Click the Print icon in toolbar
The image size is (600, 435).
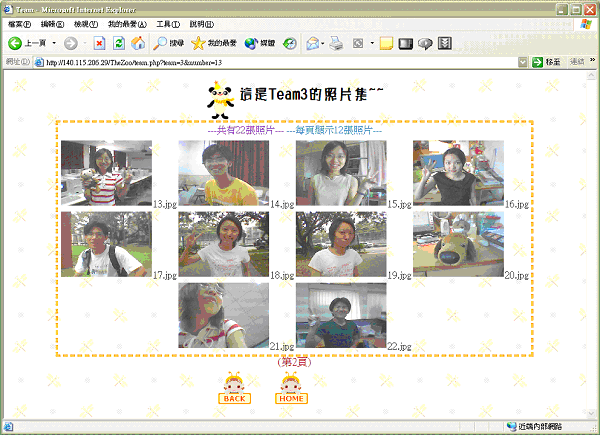tap(337, 44)
